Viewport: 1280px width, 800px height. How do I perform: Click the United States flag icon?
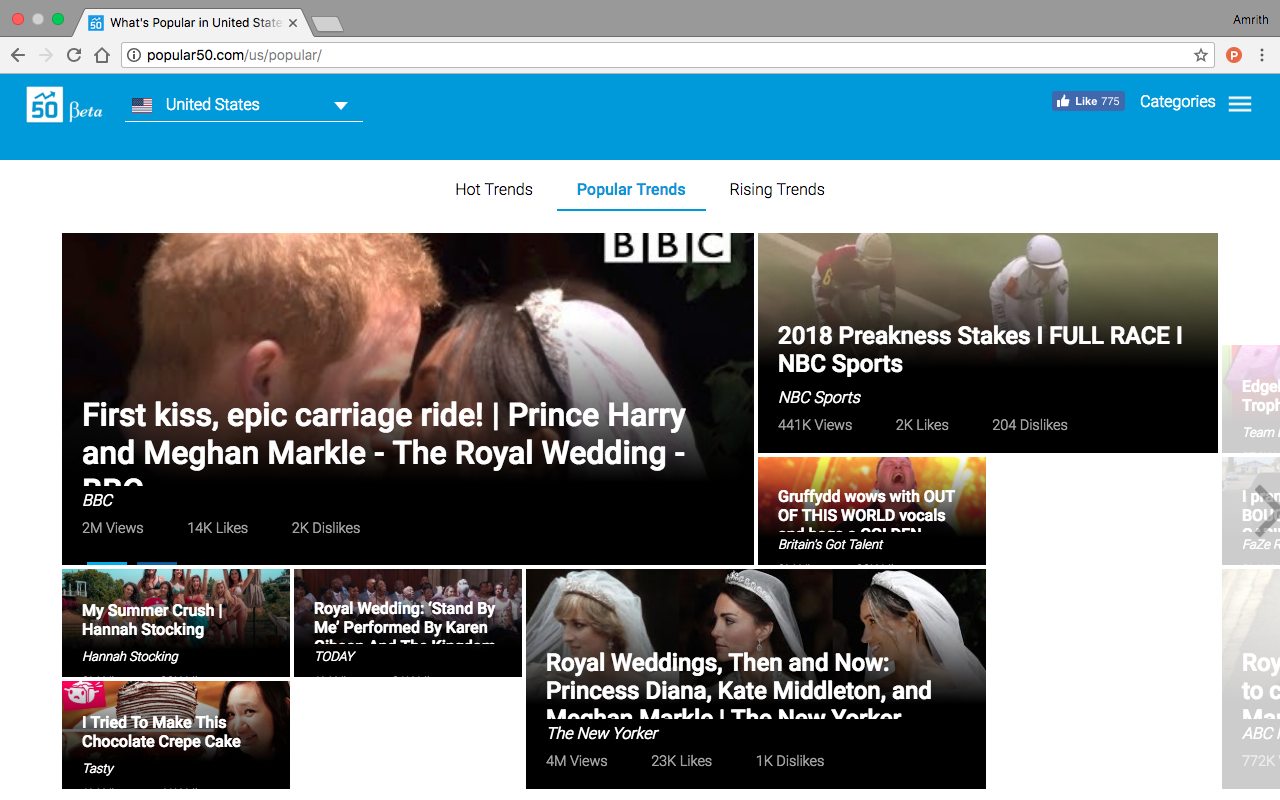pyautogui.click(x=142, y=105)
